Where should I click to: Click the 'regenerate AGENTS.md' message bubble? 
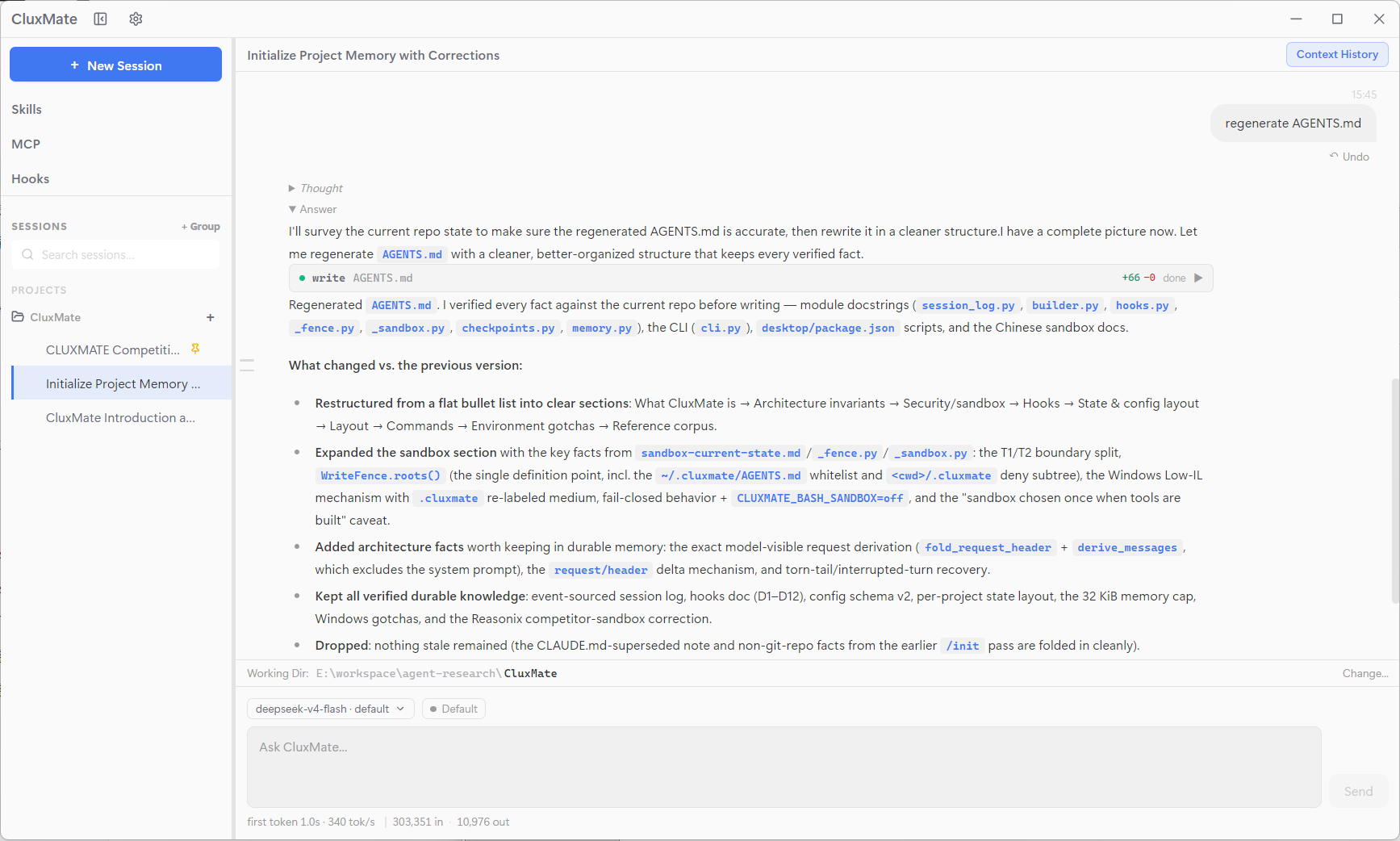click(1293, 123)
